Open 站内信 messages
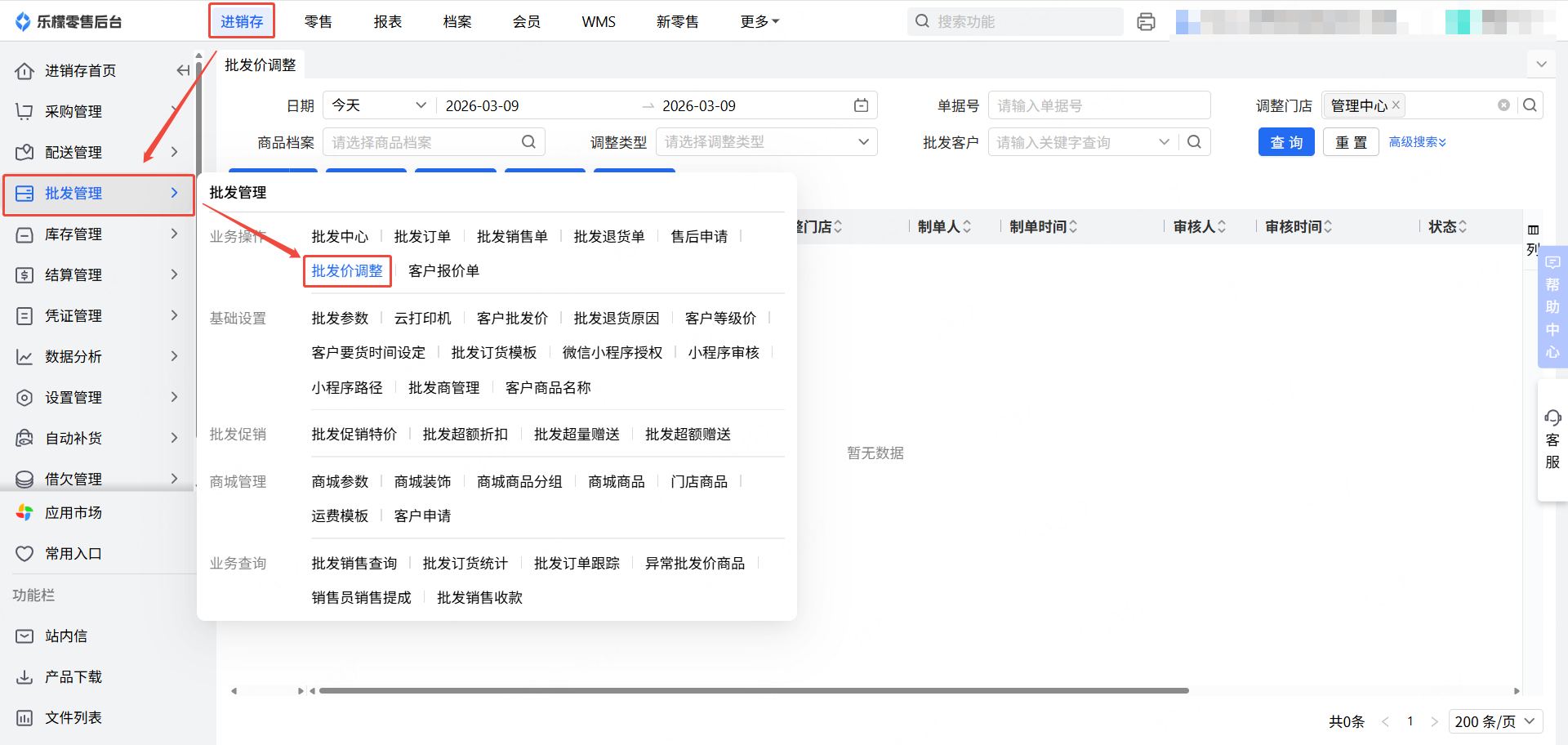1568x745 pixels. tap(66, 636)
